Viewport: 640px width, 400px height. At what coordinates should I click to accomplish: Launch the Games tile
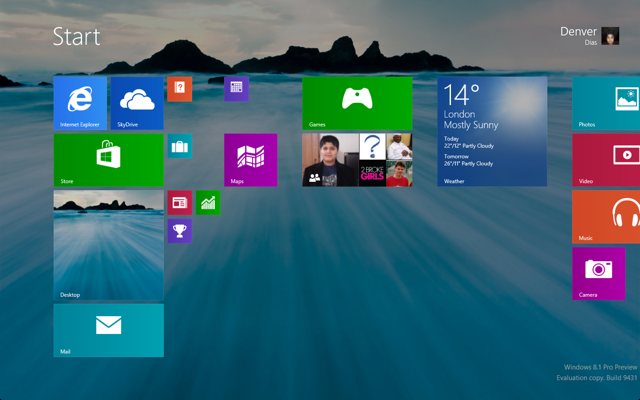point(357,103)
